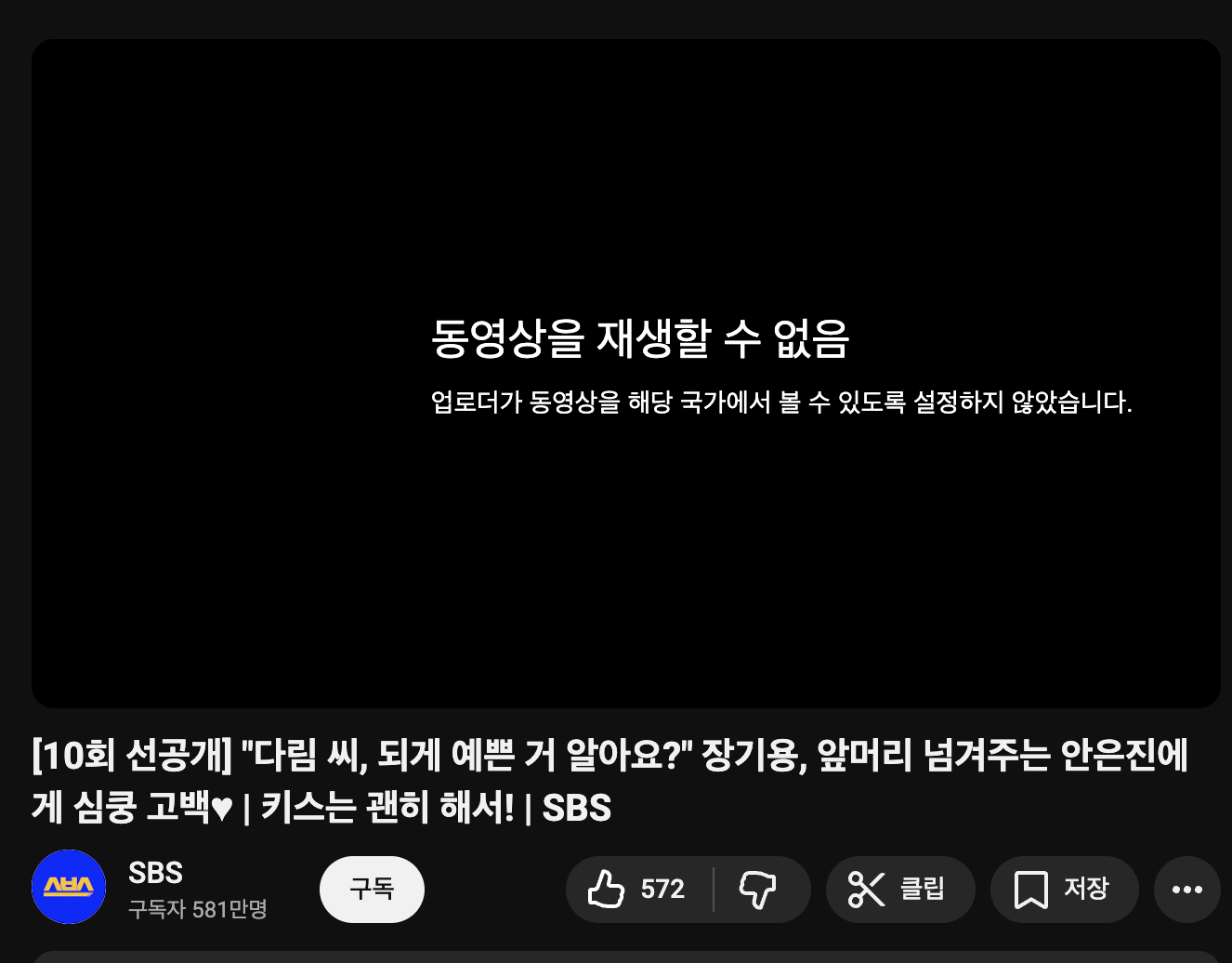Click the scissors clip icon
This screenshot has height=963, width=1232.
pos(866,890)
